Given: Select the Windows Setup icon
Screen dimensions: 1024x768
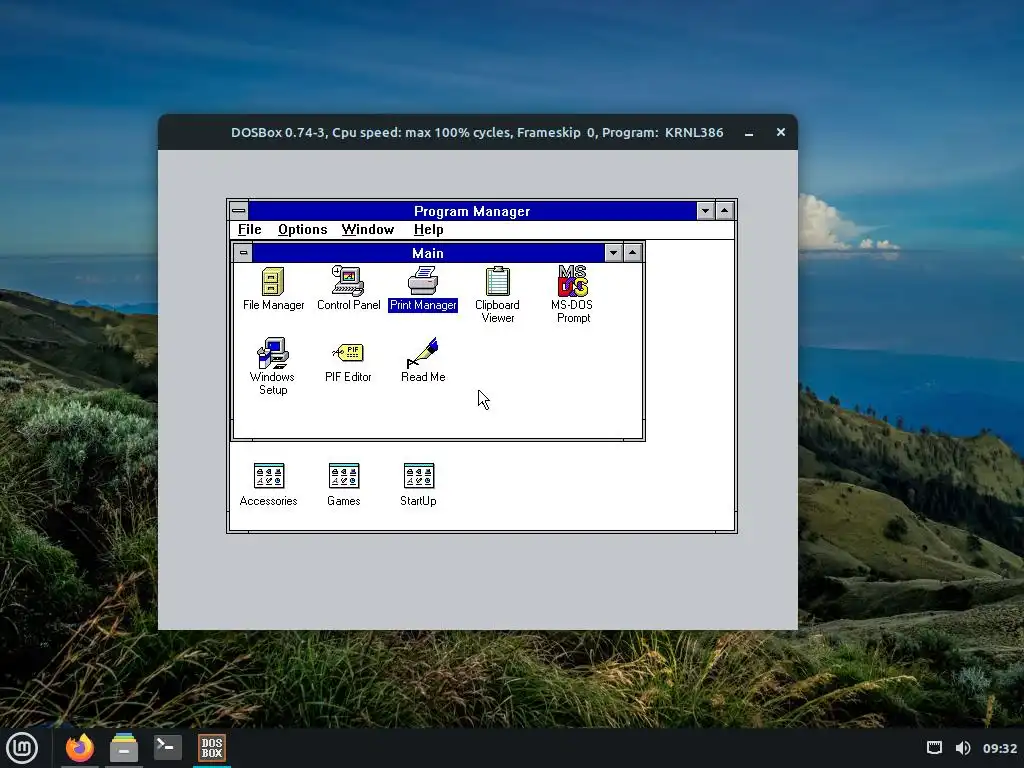Looking at the screenshot, I should [273, 353].
